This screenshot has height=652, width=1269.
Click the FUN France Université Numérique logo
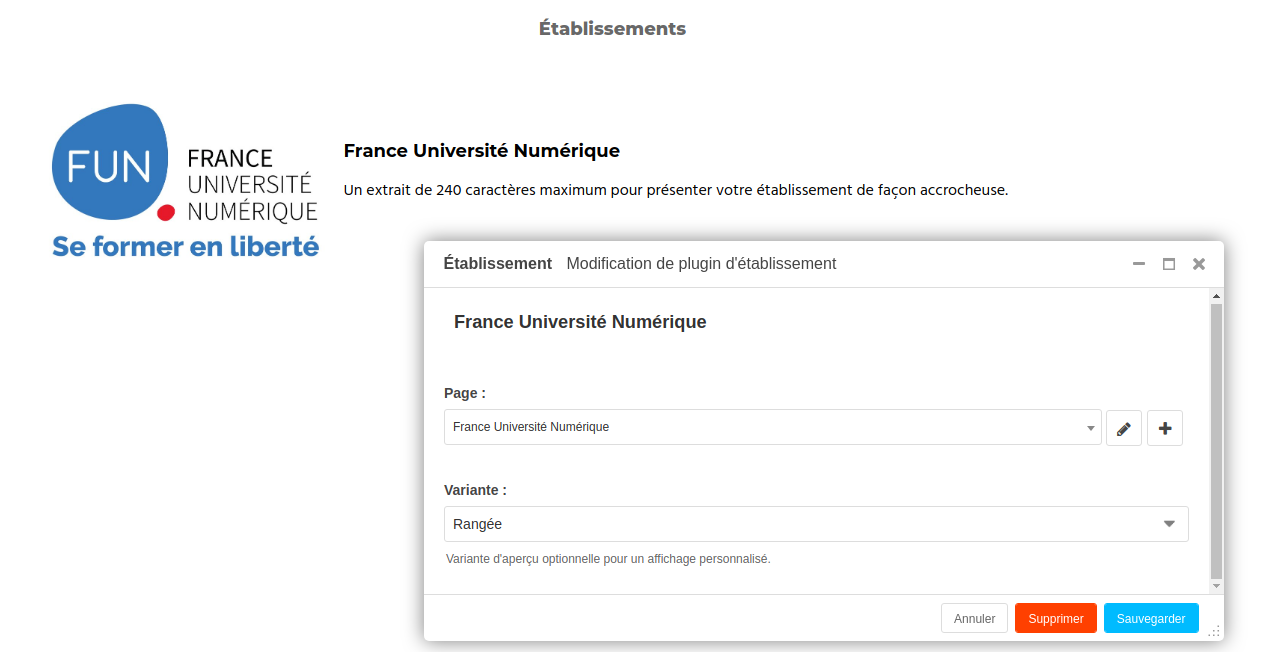pos(185,181)
